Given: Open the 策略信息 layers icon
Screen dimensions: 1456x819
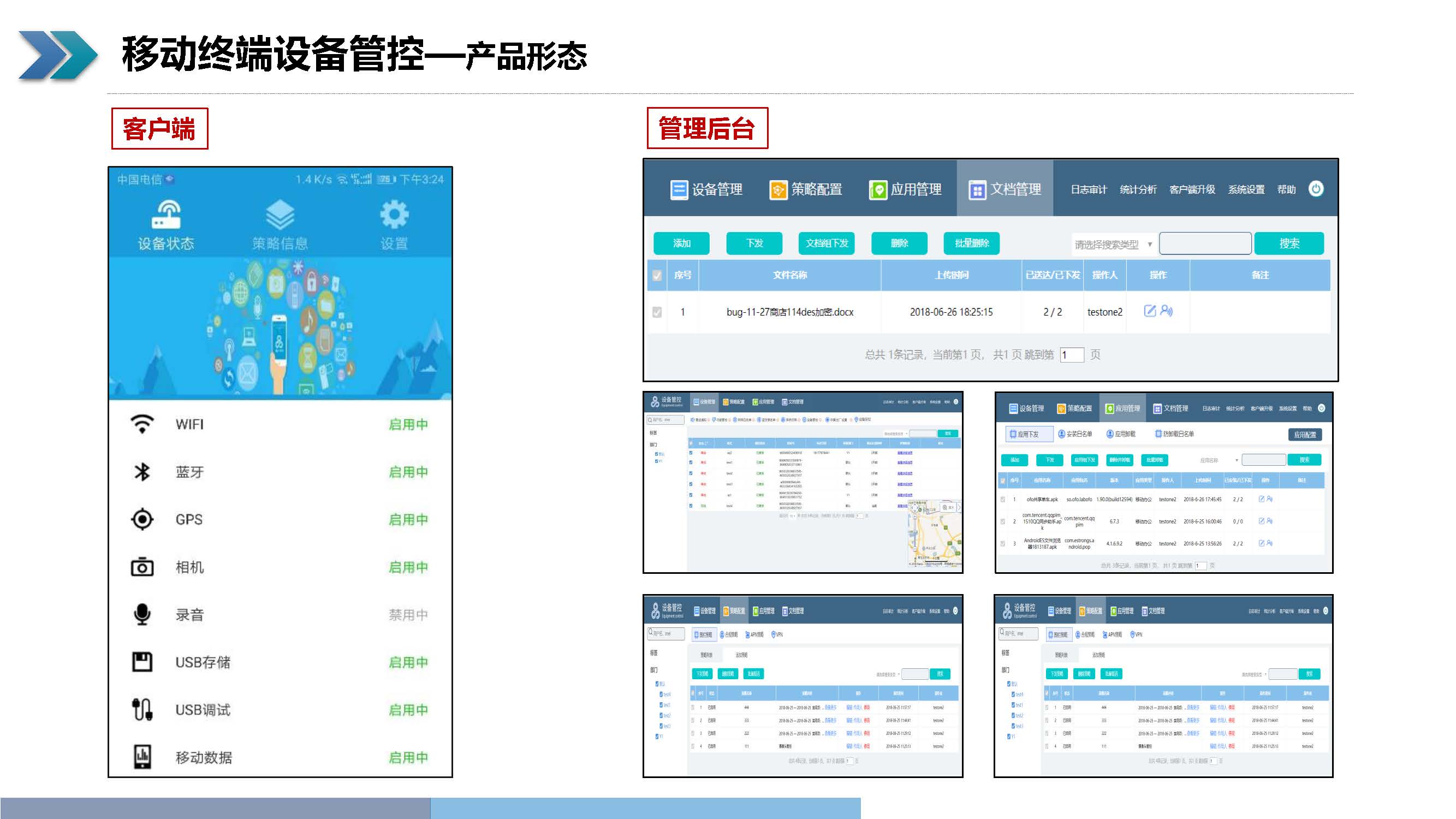Looking at the screenshot, I should (280, 215).
